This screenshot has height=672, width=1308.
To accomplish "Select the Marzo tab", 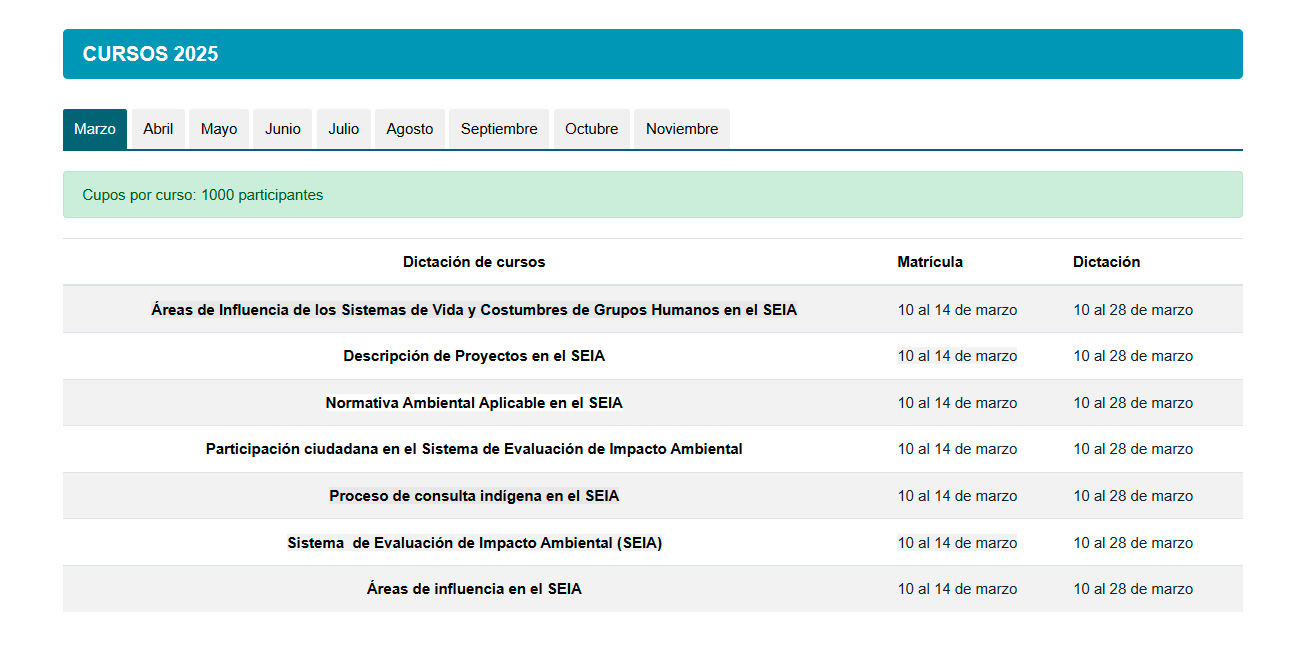I will coord(95,129).
